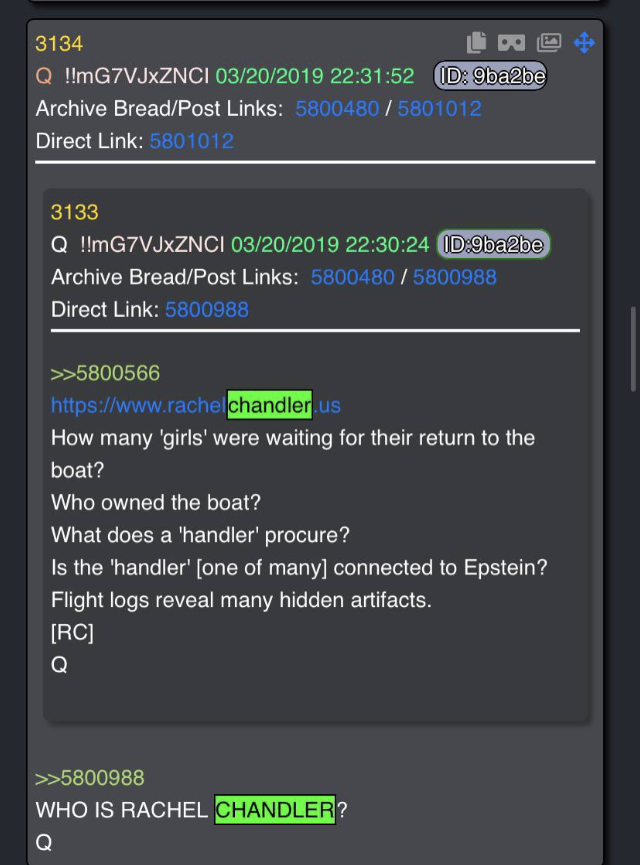The width and height of the screenshot is (640, 865).
Task: Click the page scrollbar thumb
Action: click(x=634, y=349)
